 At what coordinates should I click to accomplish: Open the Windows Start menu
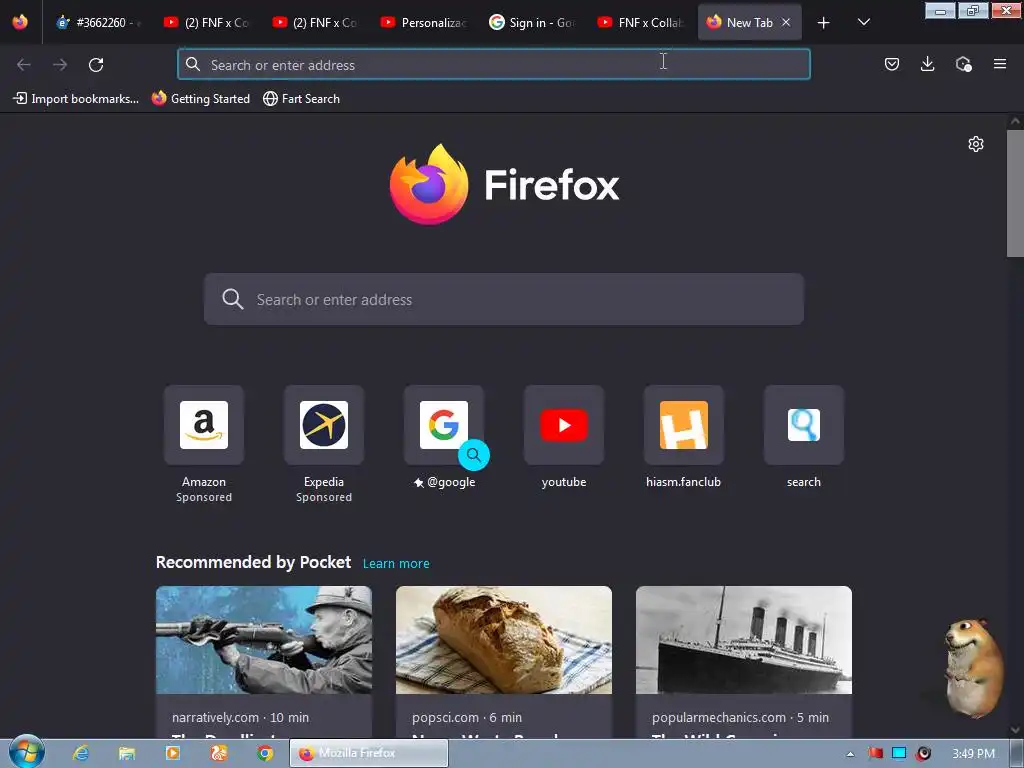[x=26, y=752]
